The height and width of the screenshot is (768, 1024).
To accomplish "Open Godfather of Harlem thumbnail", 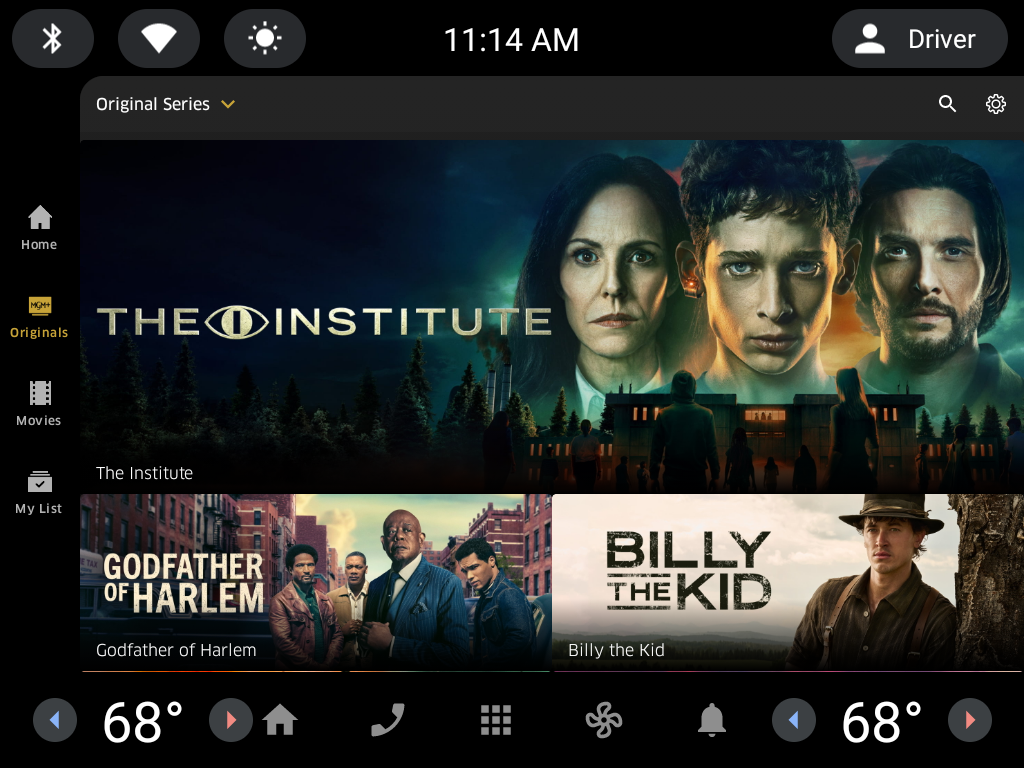I will click(x=315, y=583).
